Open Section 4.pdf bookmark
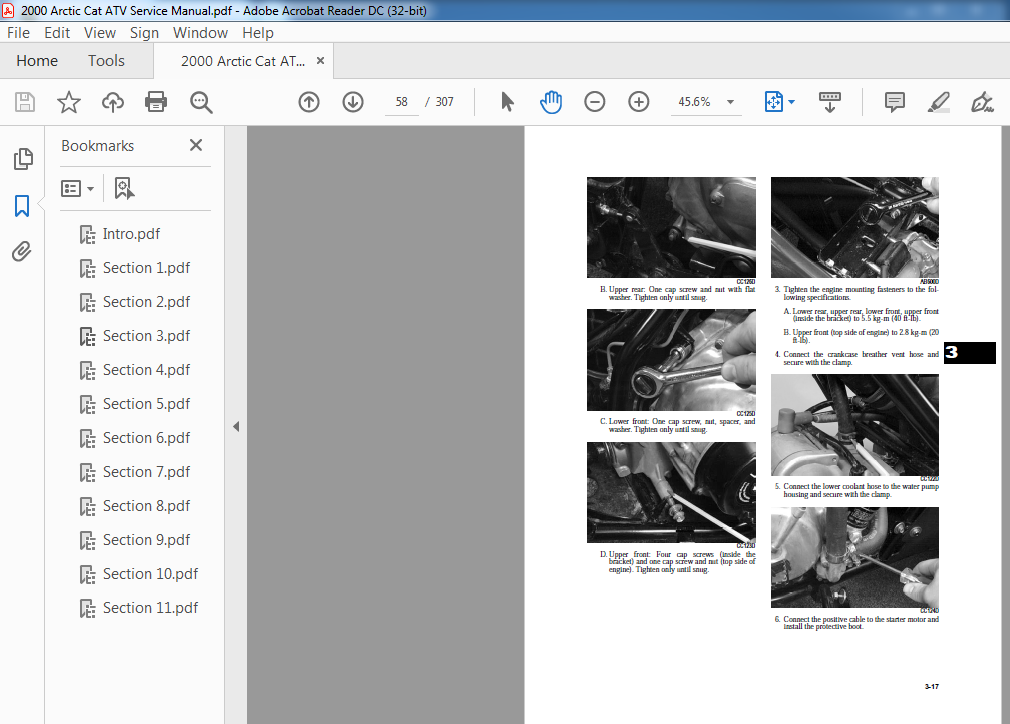The image size is (1010, 724). (146, 370)
